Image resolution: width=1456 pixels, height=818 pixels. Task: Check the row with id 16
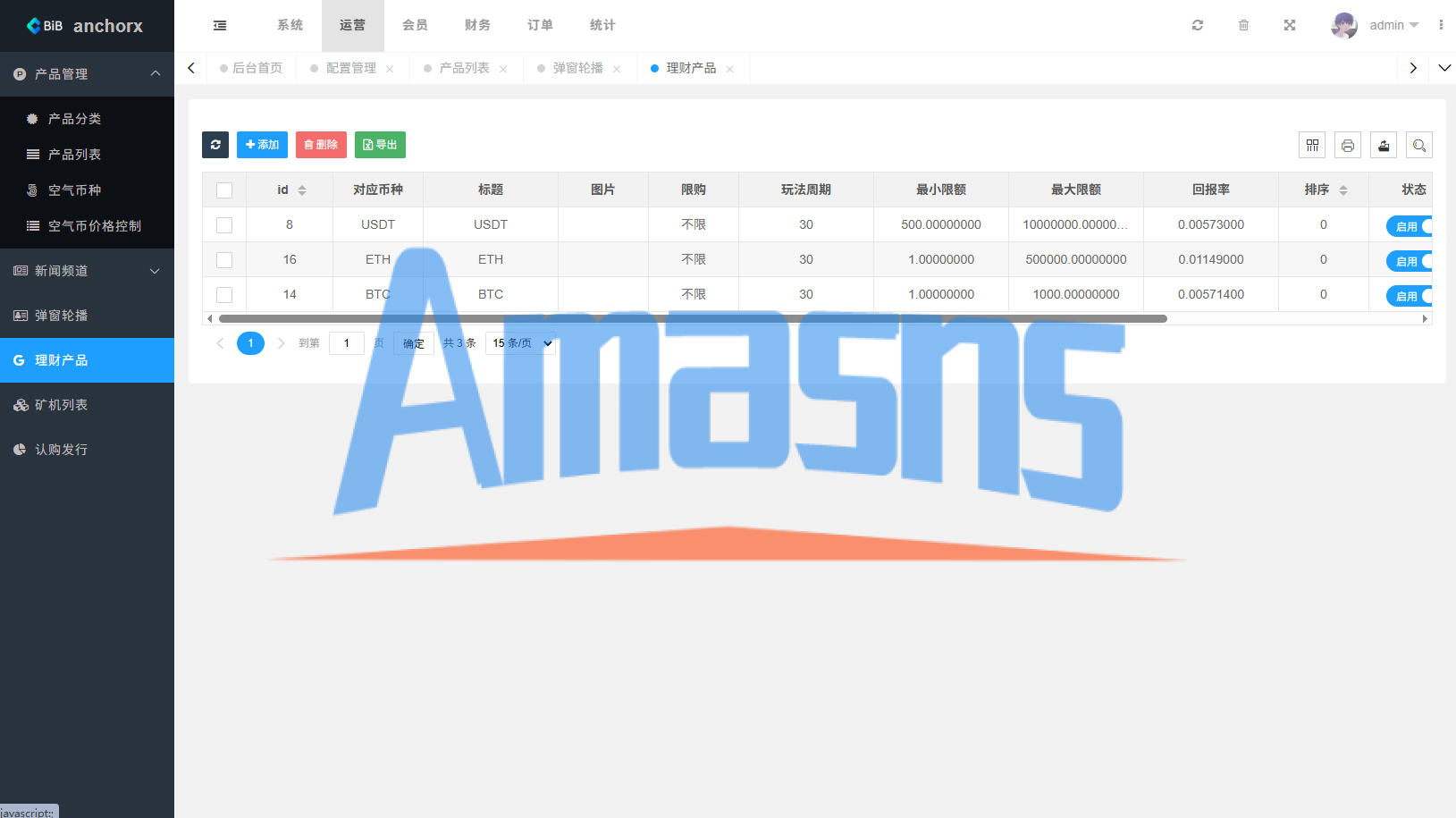224,260
